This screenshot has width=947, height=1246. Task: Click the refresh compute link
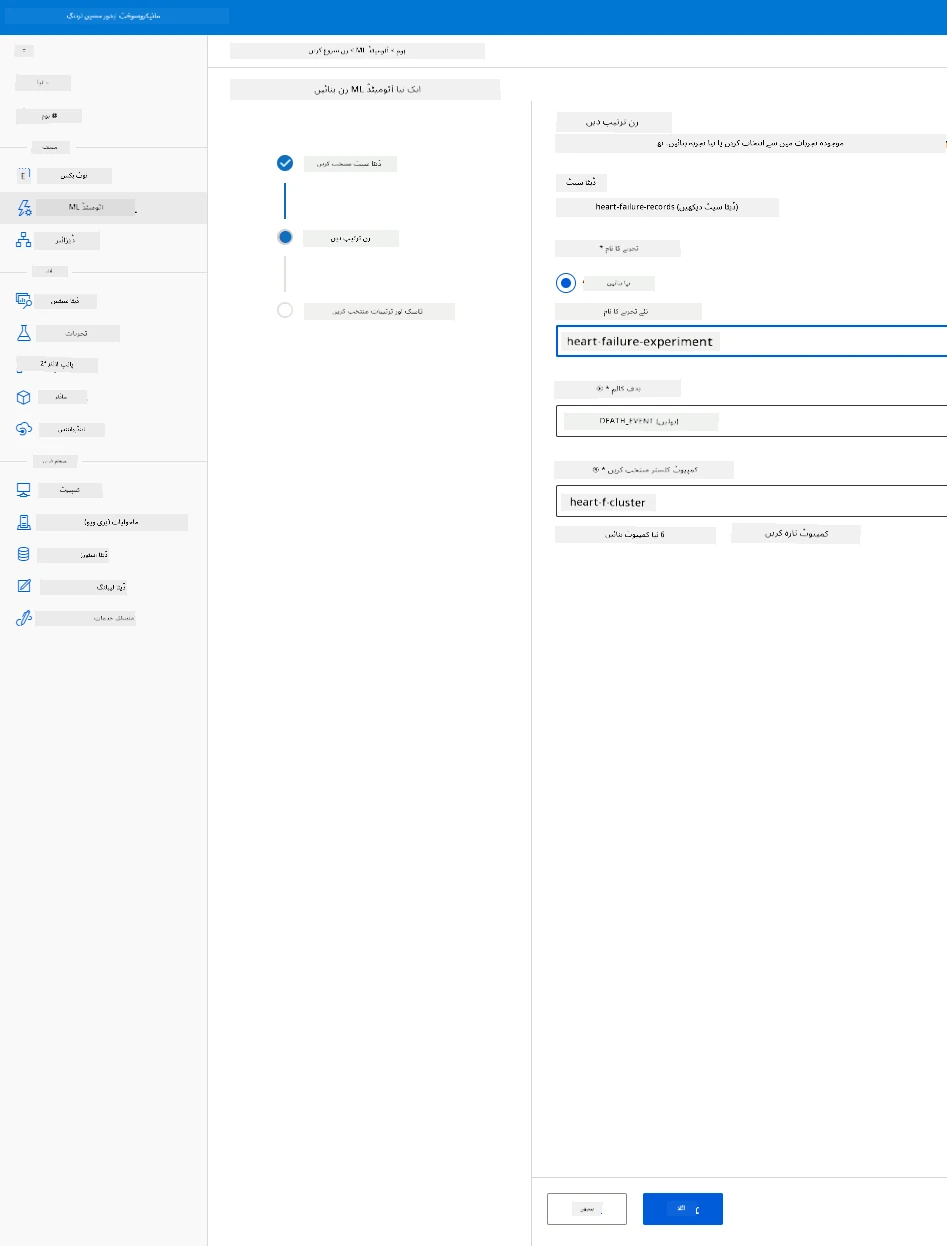796,535
